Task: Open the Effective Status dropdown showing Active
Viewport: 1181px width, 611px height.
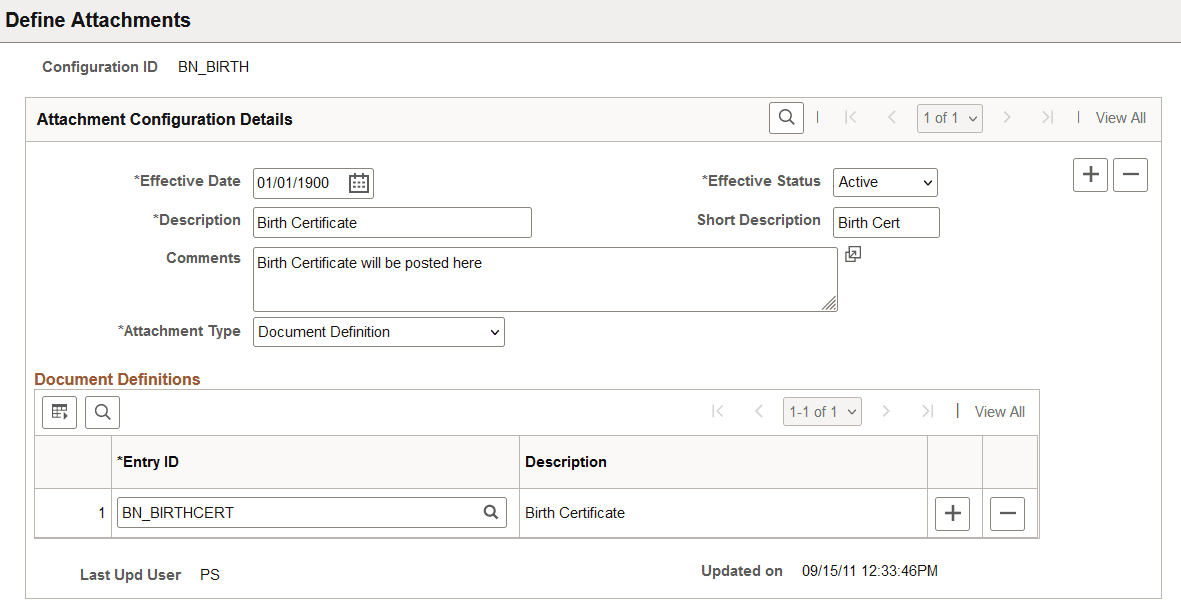Action: (x=885, y=182)
